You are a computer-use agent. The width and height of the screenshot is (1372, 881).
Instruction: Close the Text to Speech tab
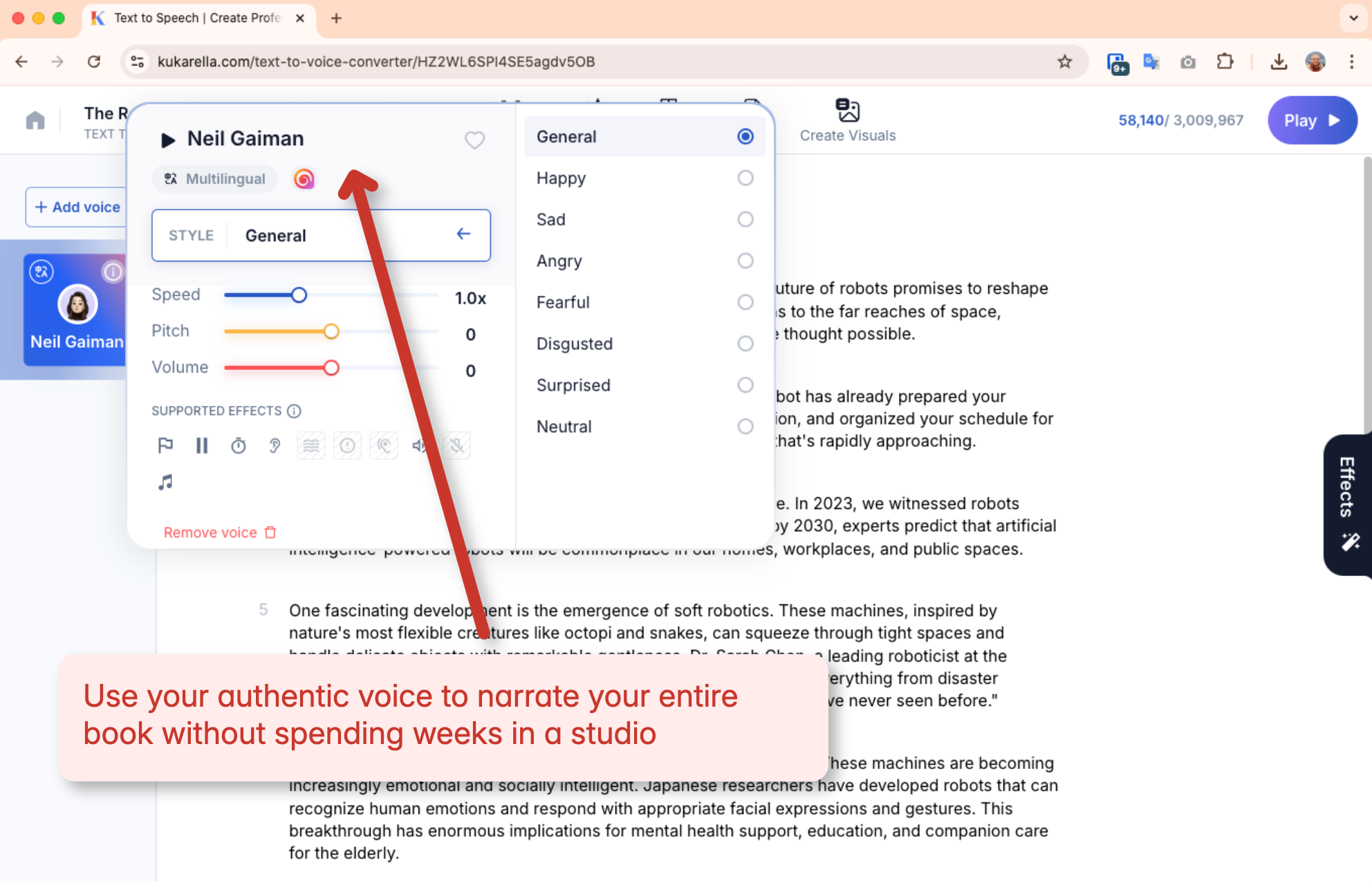299,18
